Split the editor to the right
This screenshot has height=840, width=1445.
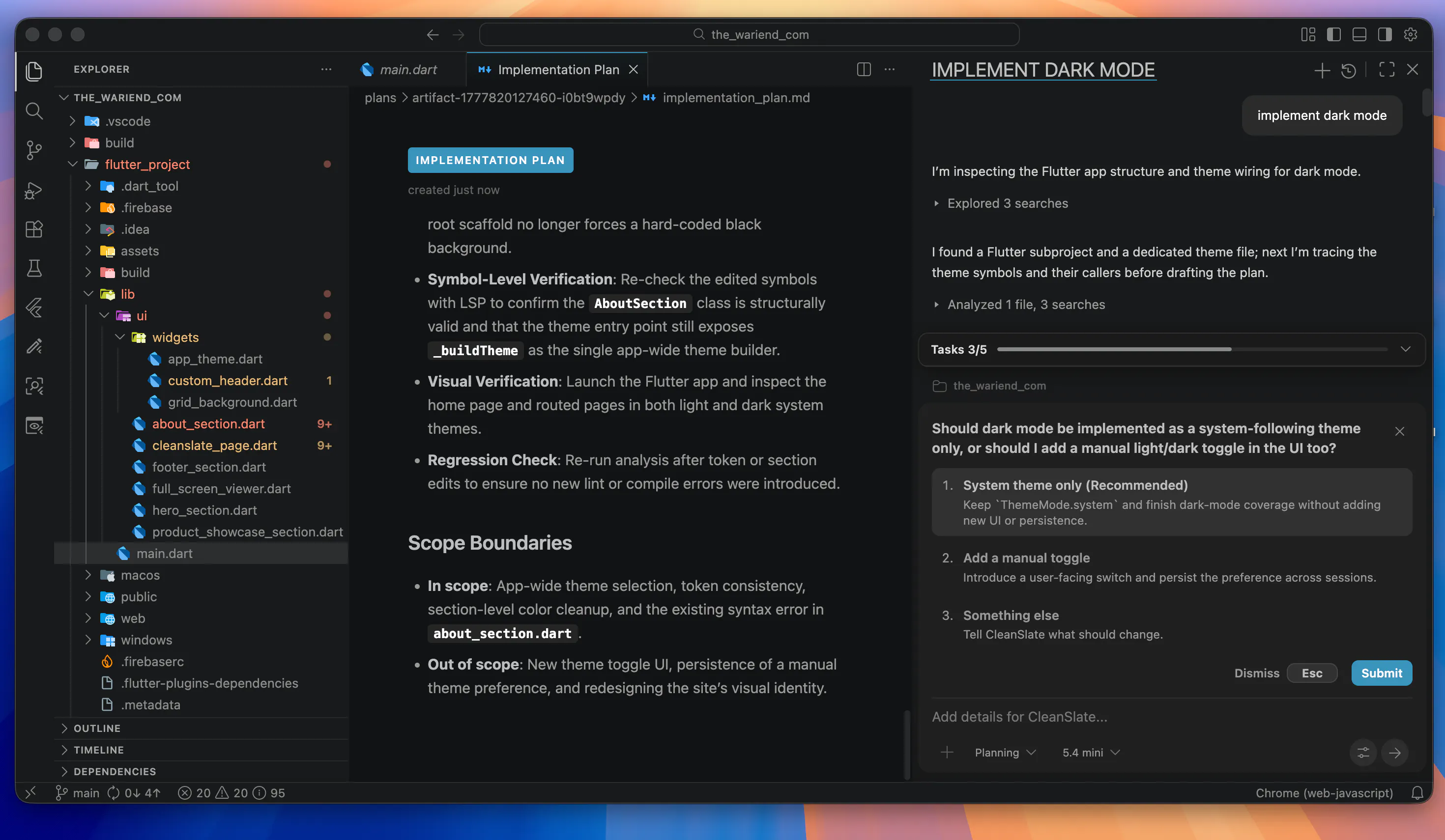[864, 69]
